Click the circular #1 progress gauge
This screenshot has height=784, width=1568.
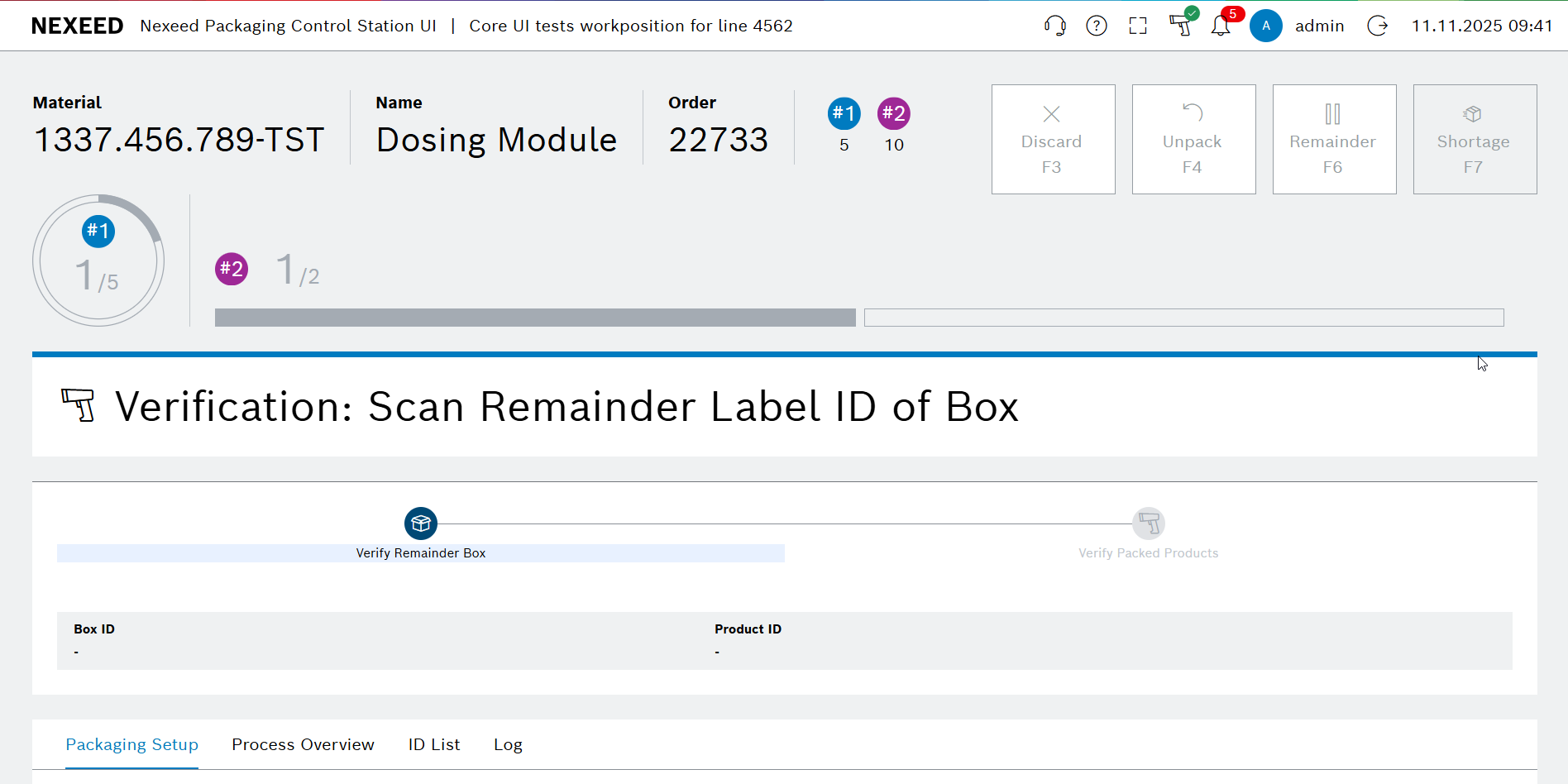coord(98,261)
